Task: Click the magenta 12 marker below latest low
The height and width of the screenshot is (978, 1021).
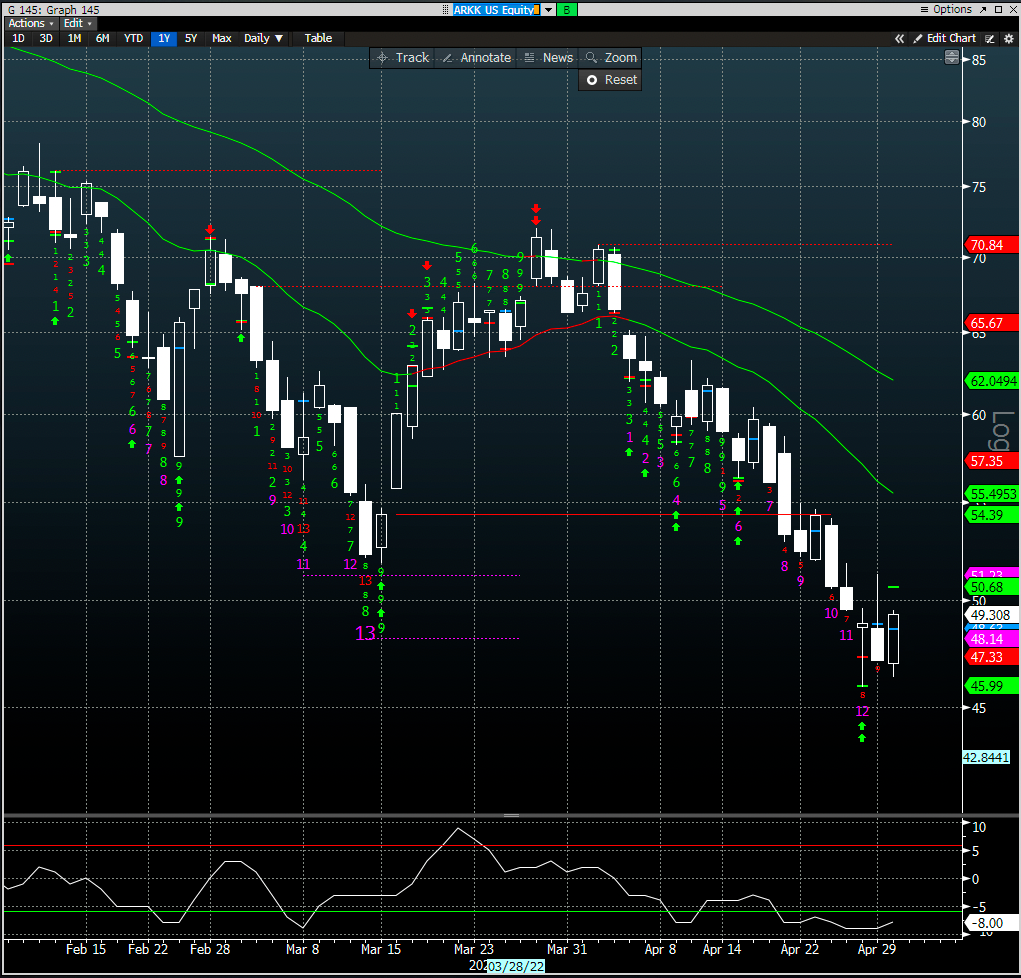Action: 862,711
